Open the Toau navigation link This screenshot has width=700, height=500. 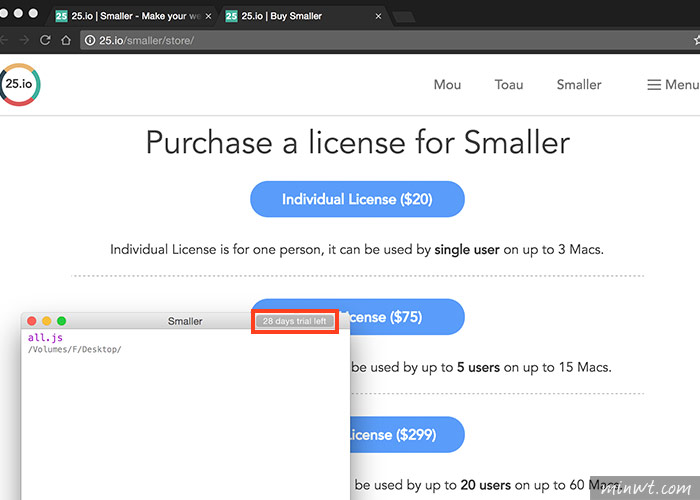pos(508,84)
